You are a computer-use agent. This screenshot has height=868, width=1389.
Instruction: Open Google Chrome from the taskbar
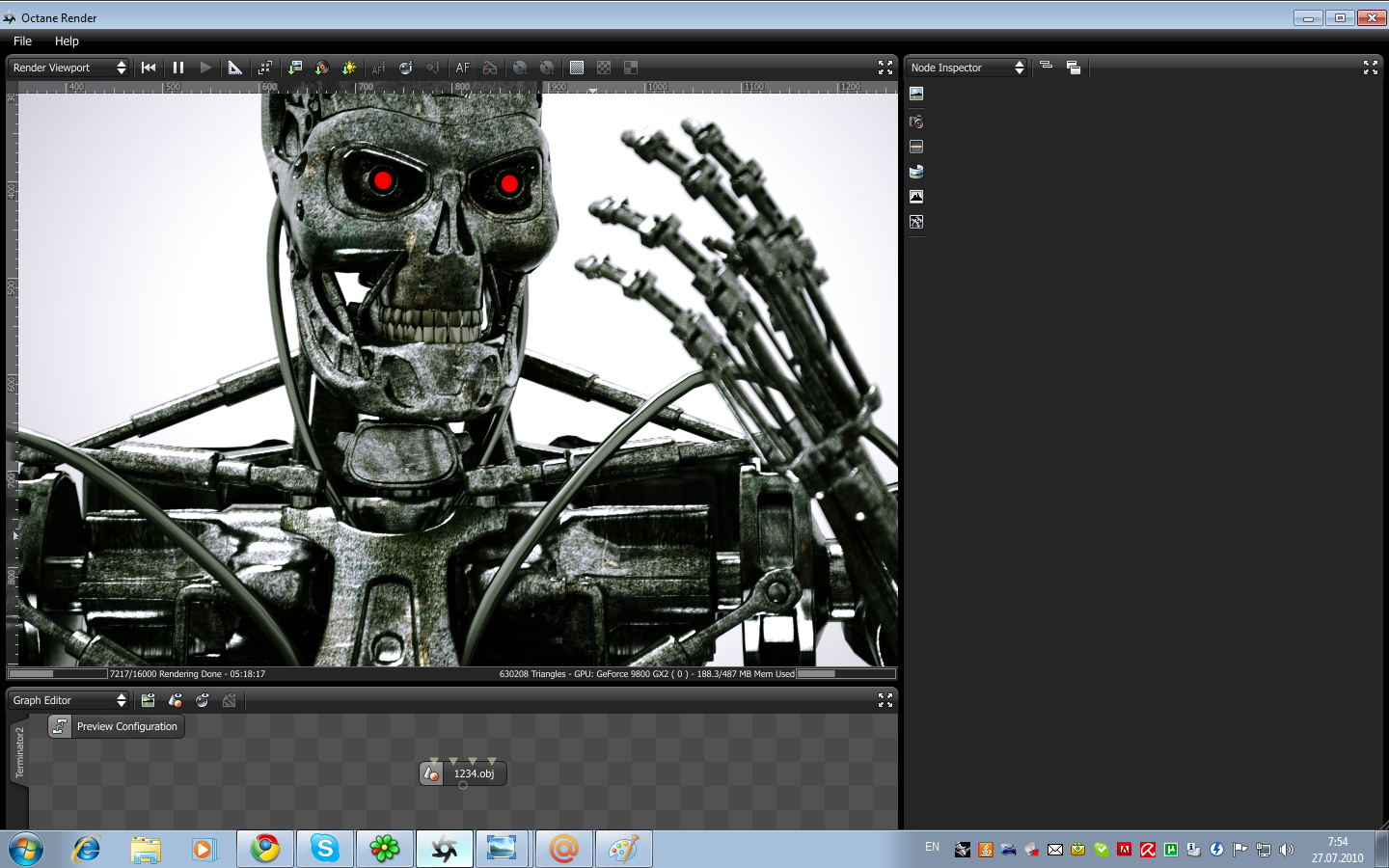tap(265, 850)
